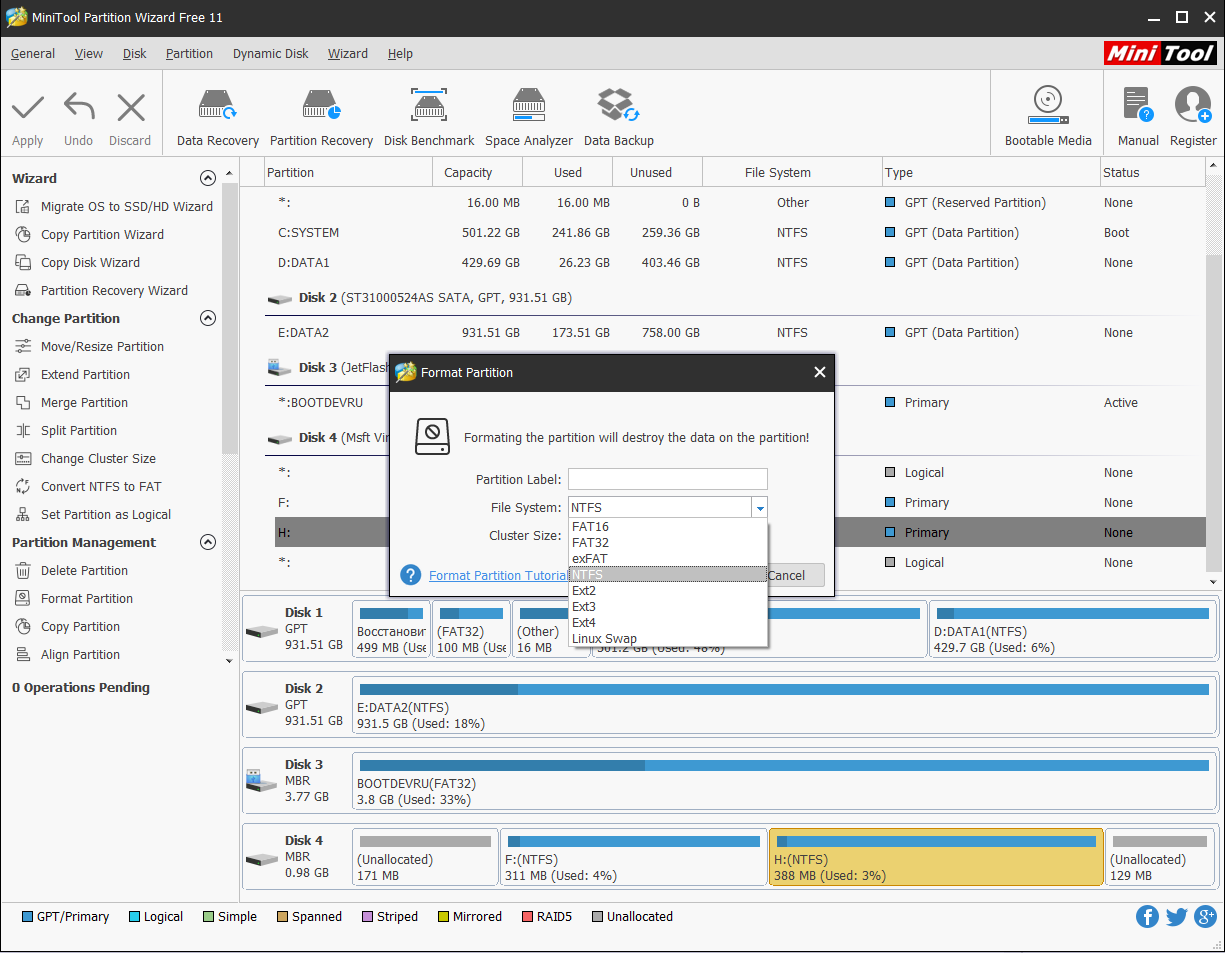Click the Undo arrow icon
Image resolution: width=1225 pixels, height=953 pixels.
coord(79,107)
